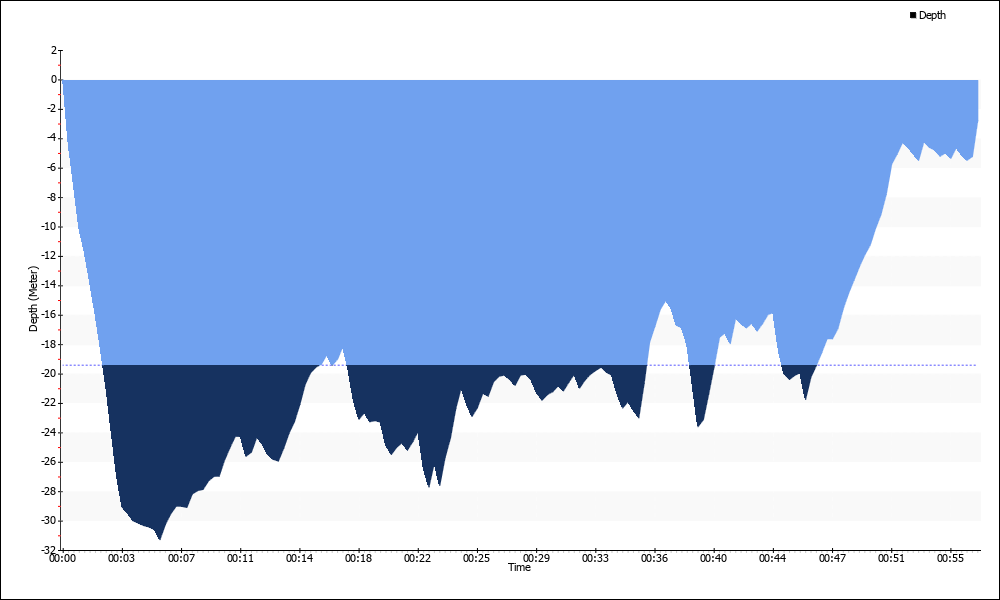Click the -24 depth axis label
1000x600 pixels.
(50, 432)
